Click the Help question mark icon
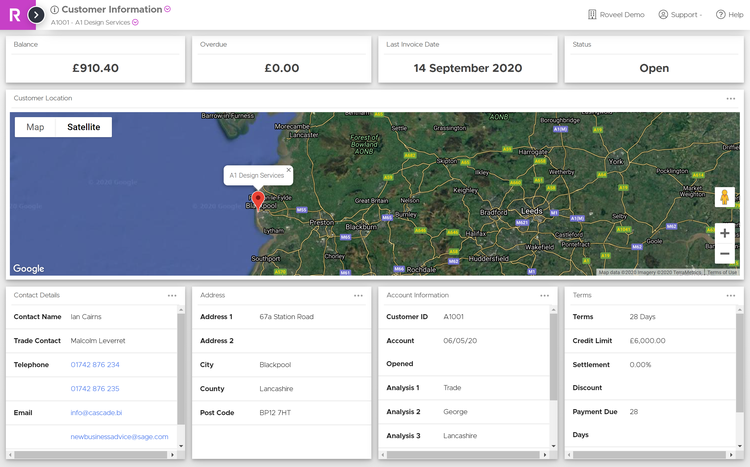Viewport: 750px width, 467px height. click(x=721, y=15)
